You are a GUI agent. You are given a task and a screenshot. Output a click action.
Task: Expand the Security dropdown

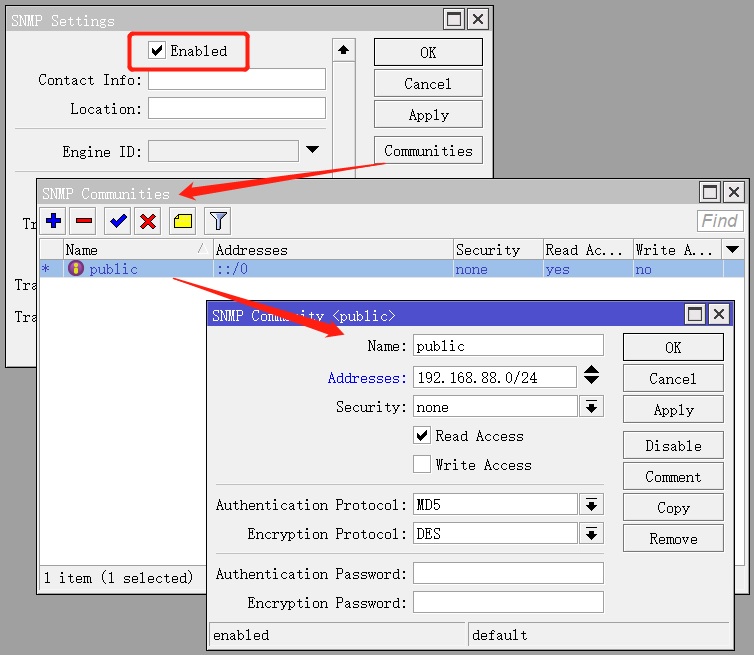592,407
